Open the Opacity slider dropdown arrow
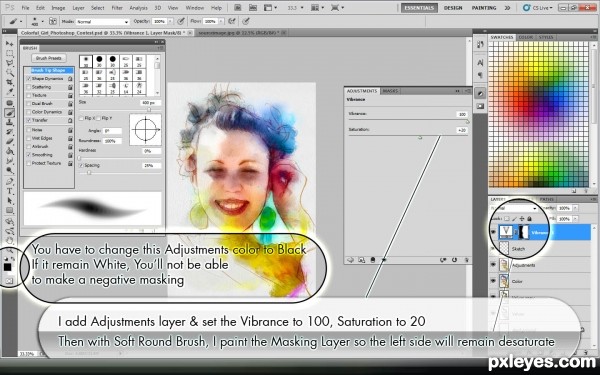 coord(170,22)
